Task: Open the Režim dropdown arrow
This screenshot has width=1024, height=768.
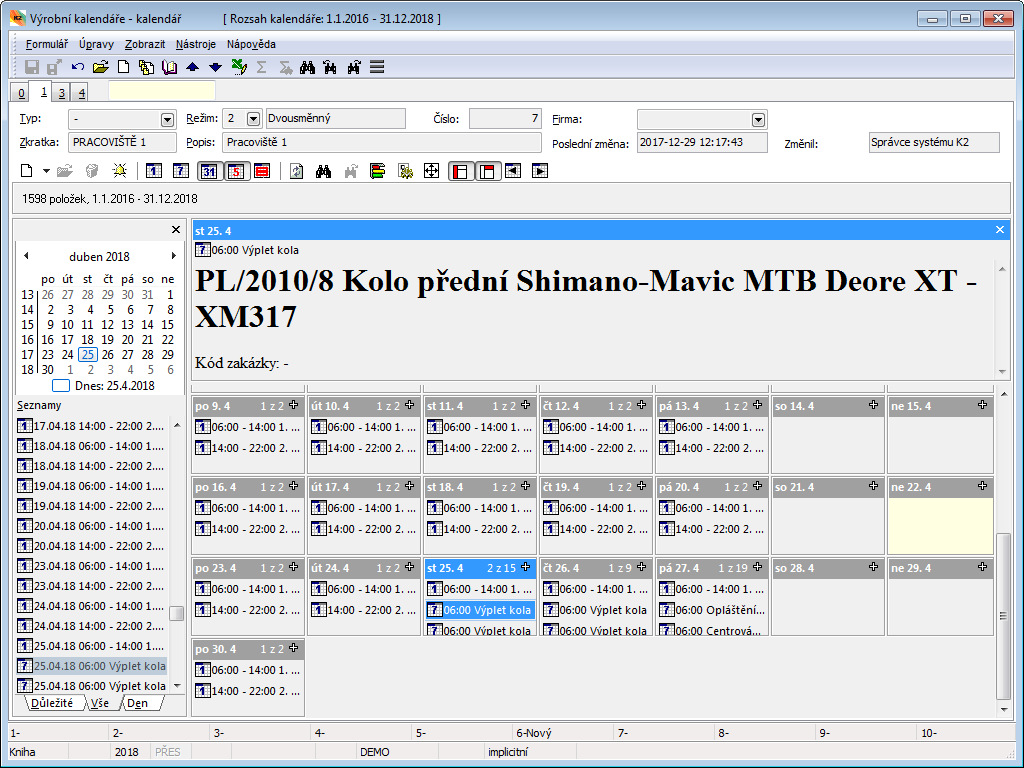Action: click(254, 119)
